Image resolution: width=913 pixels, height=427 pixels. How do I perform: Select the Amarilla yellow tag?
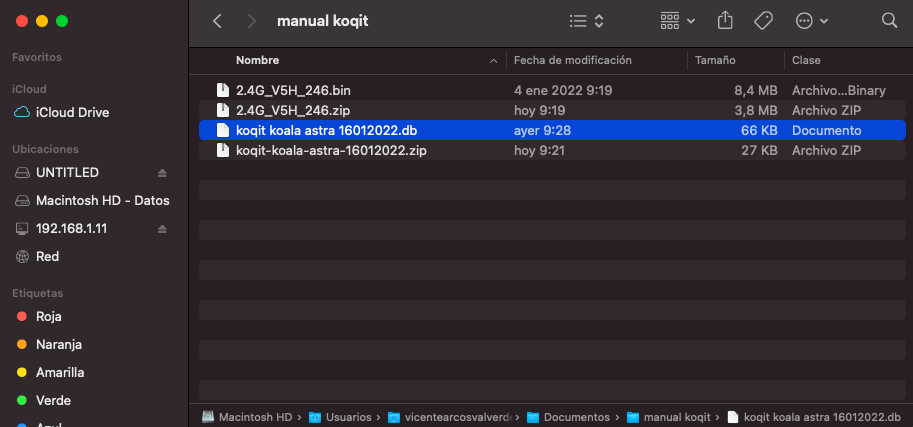pyautogui.click(x=59, y=373)
